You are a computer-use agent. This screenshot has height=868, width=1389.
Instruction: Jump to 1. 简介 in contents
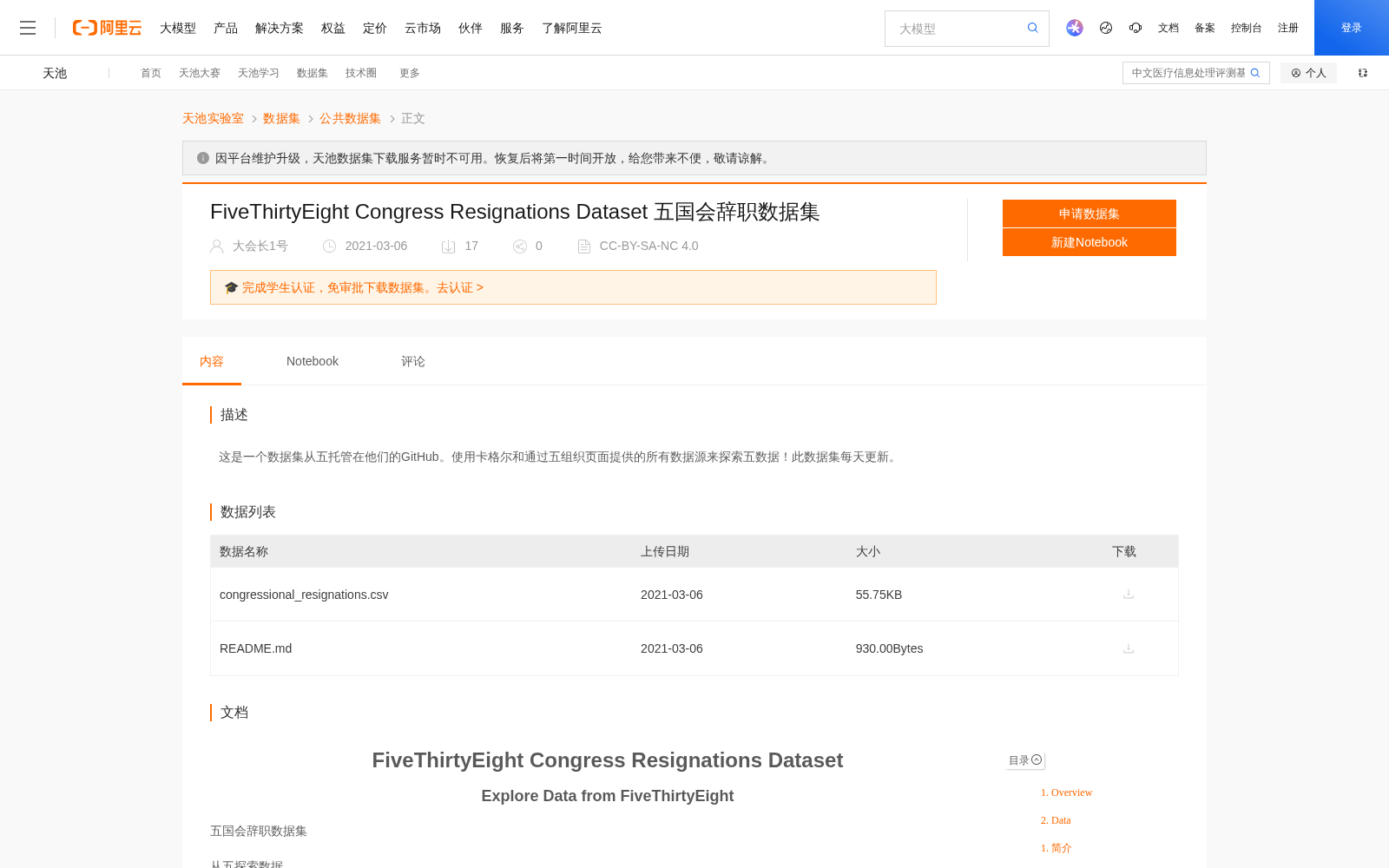[x=1057, y=848]
